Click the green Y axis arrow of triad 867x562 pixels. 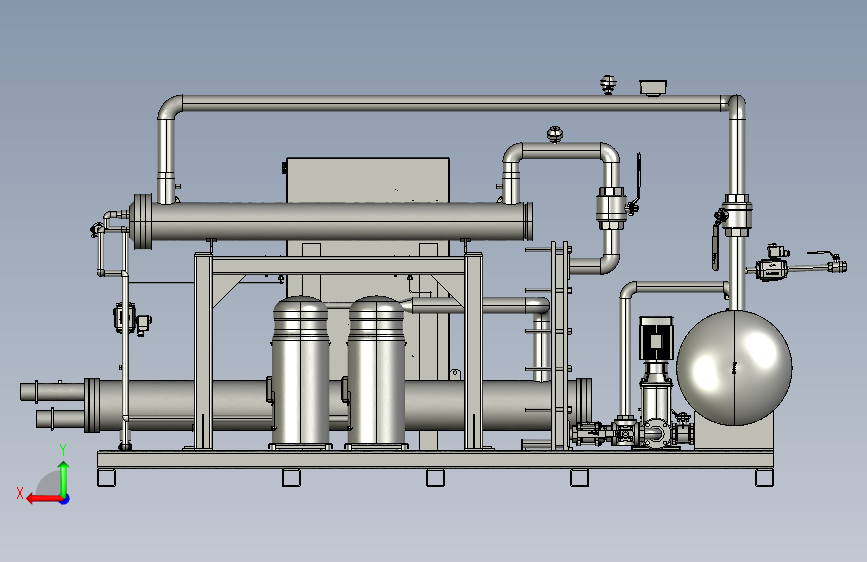(x=64, y=477)
